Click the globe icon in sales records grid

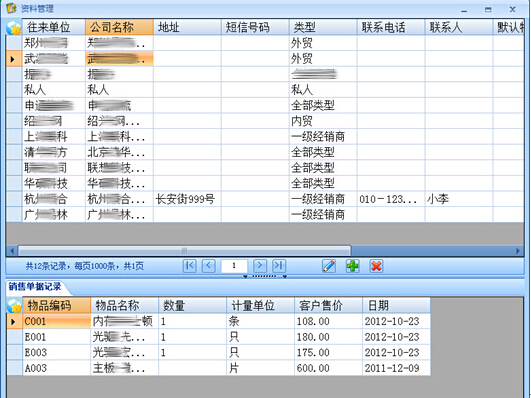click(x=15, y=306)
